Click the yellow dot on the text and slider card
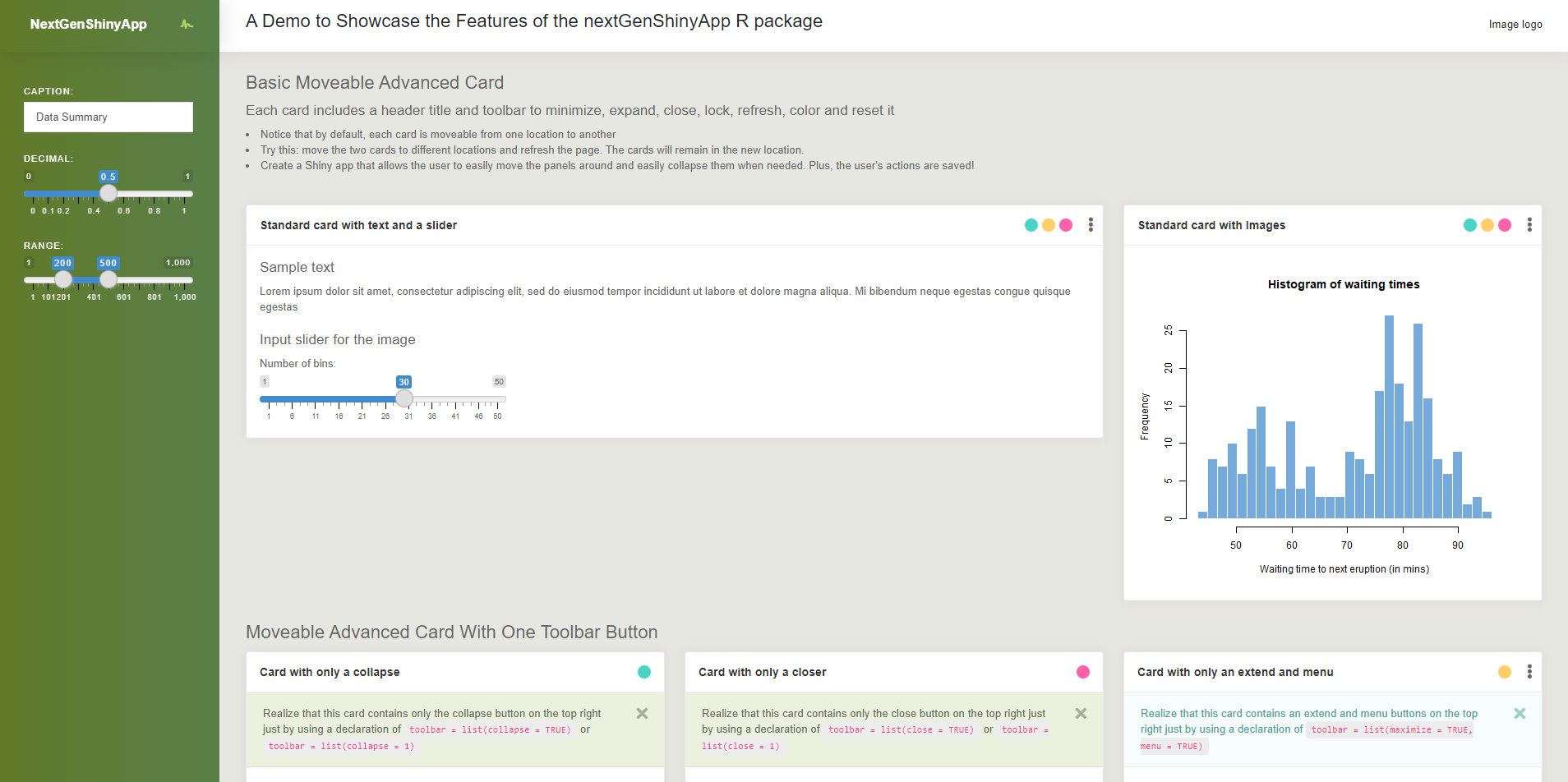 1049,225
